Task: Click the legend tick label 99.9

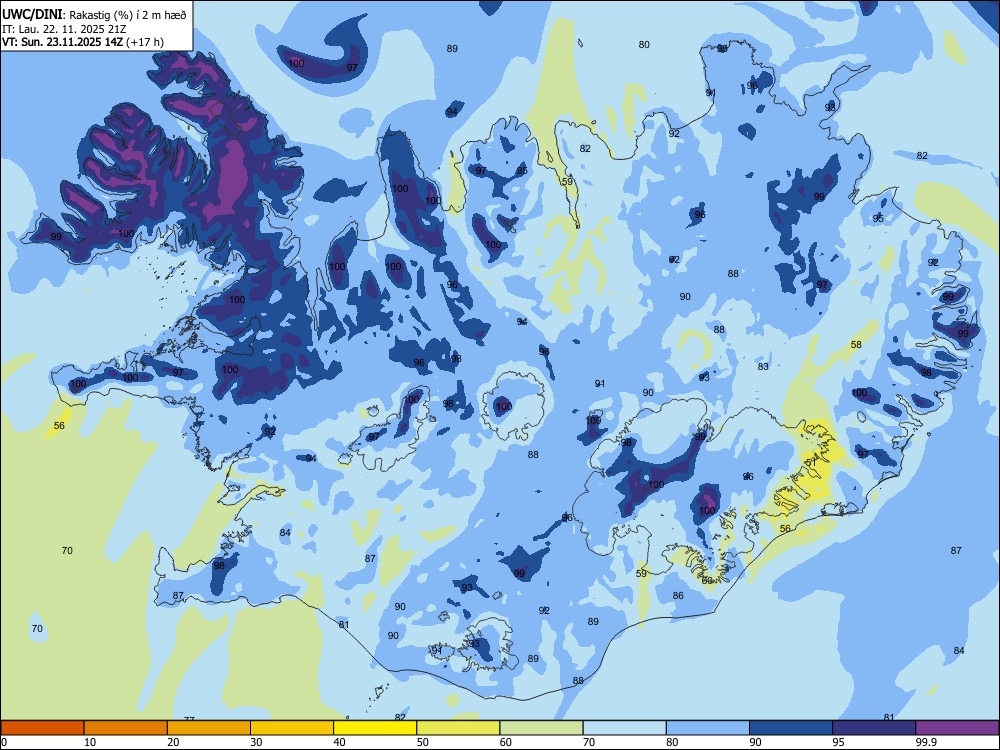Action: pyautogui.click(x=926, y=742)
